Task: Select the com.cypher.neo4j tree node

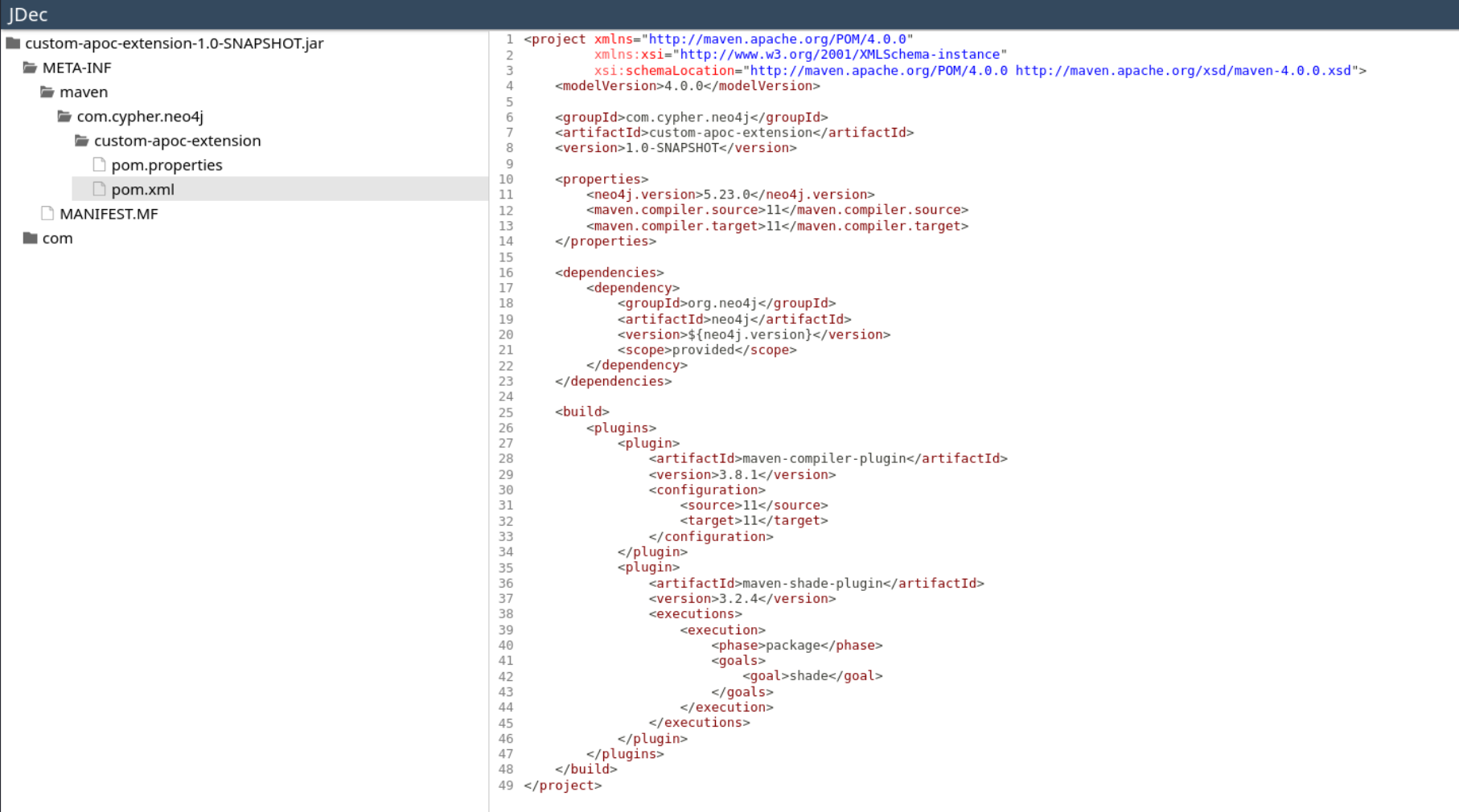Action: [x=140, y=117]
